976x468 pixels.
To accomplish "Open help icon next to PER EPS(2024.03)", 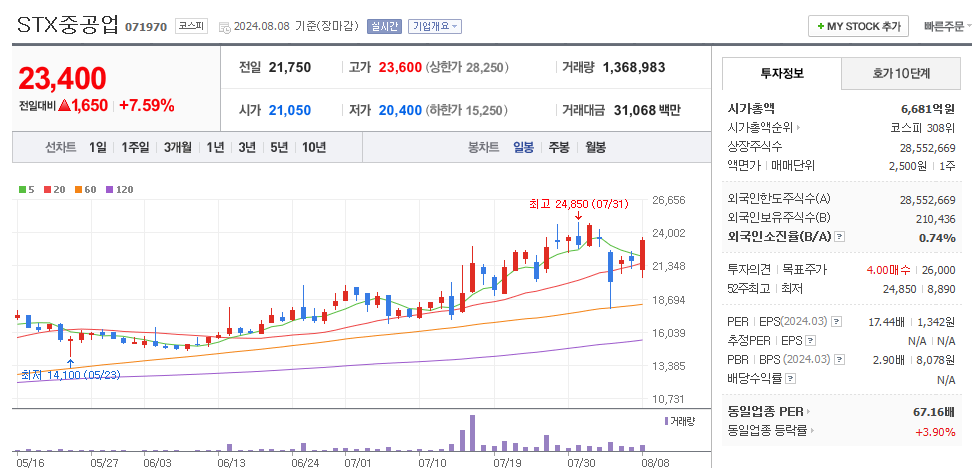I will [837, 322].
